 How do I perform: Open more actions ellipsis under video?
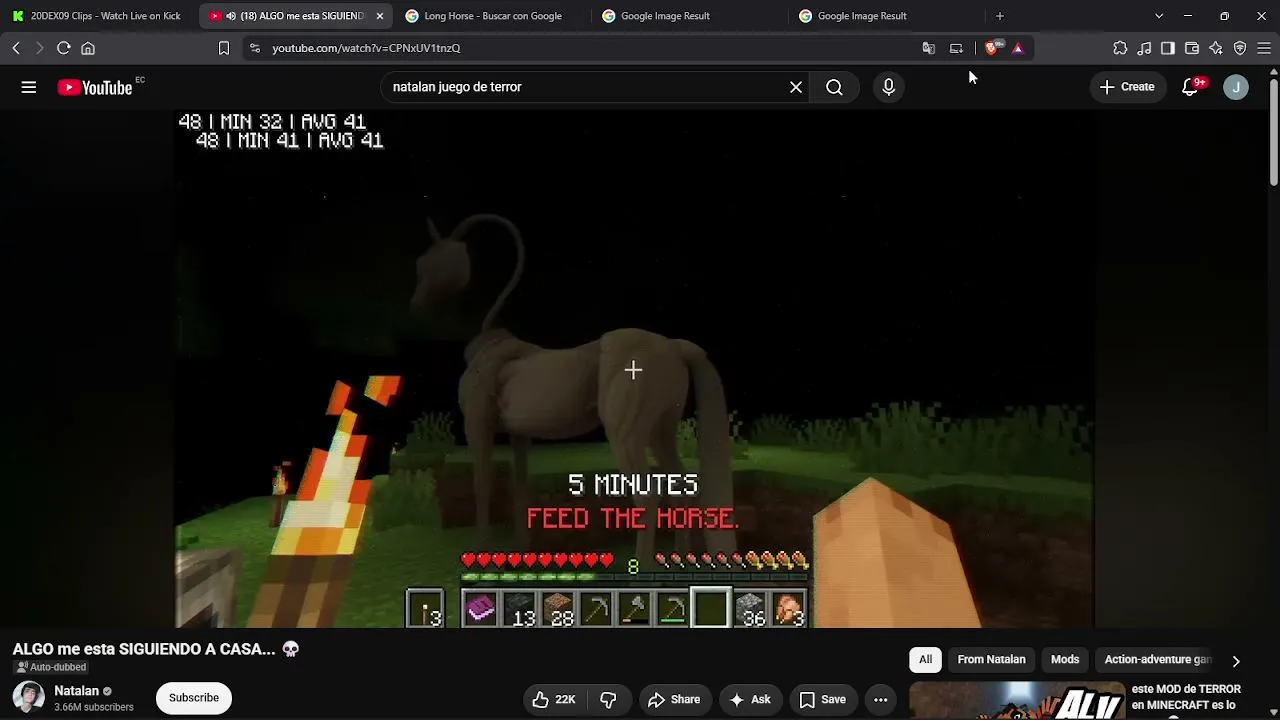pos(881,700)
